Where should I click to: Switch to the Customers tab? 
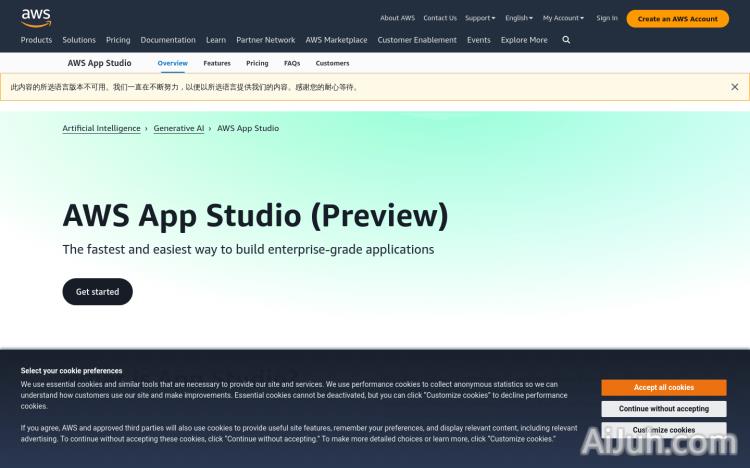coord(332,63)
